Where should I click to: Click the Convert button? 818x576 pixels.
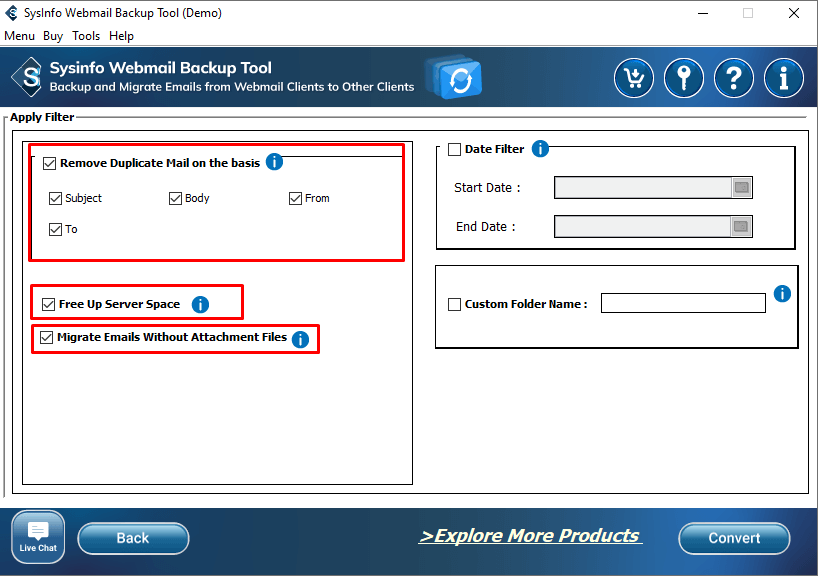pos(734,538)
